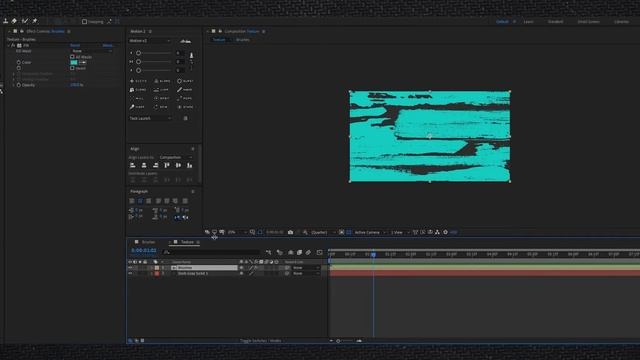
Task: Click the timeline layer search field
Action: tap(211, 252)
